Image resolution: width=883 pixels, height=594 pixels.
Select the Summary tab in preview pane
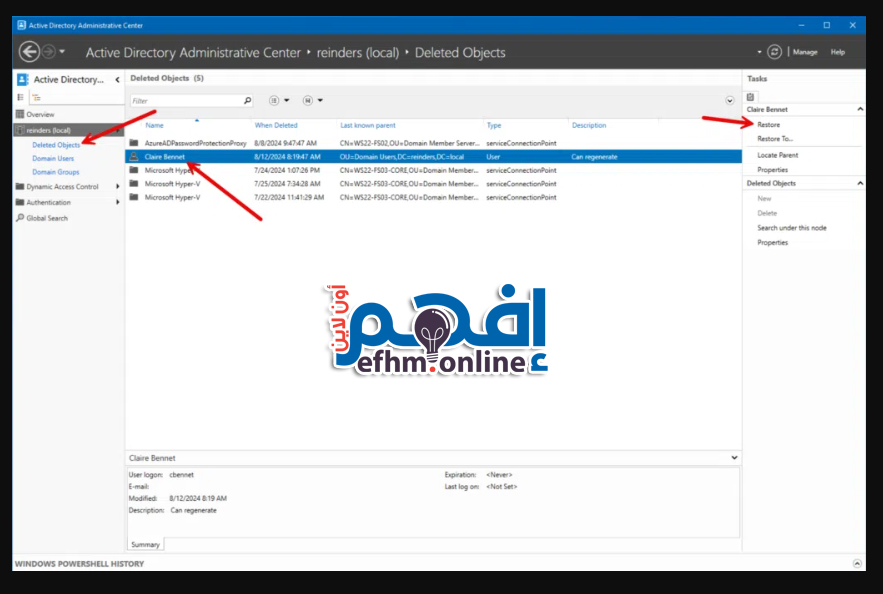point(145,545)
